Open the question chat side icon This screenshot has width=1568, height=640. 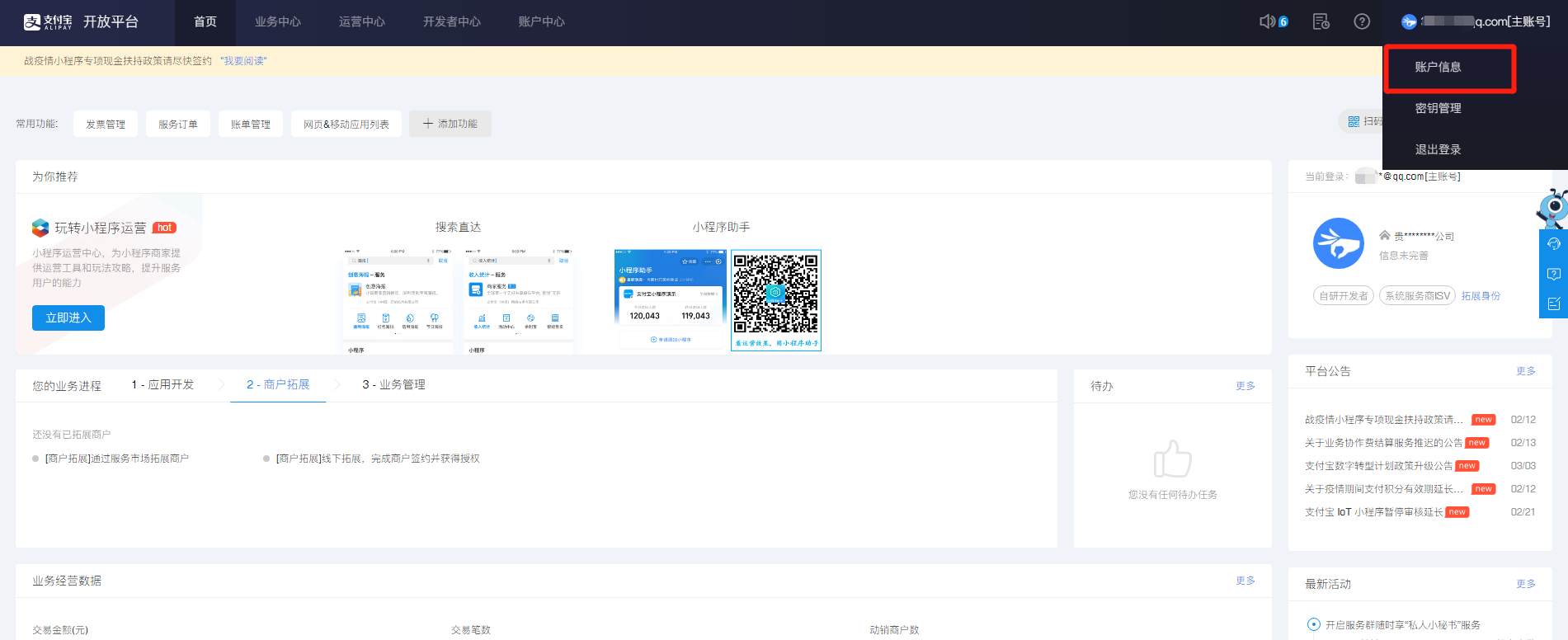(1553, 274)
